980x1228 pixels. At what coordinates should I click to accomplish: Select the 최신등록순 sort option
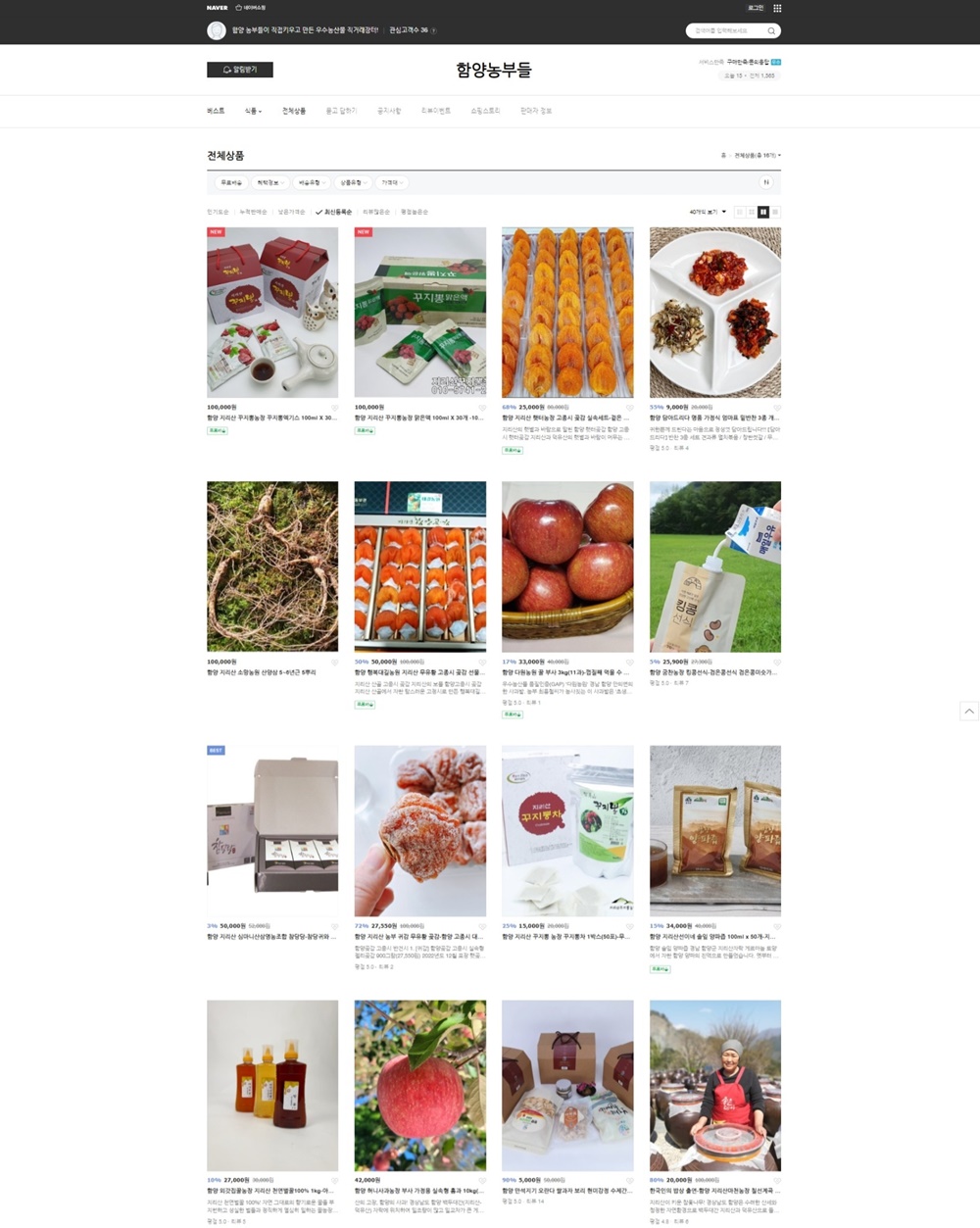pyautogui.click(x=334, y=212)
